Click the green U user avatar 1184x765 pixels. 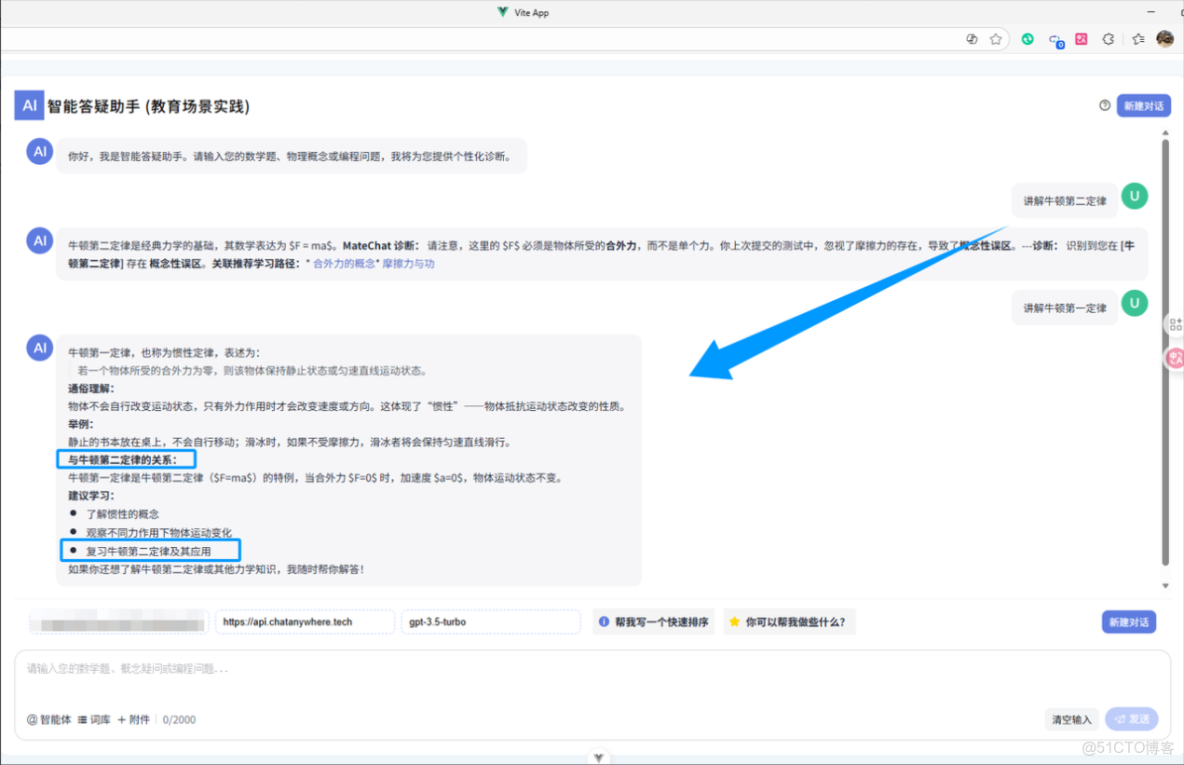coord(1135,197)
